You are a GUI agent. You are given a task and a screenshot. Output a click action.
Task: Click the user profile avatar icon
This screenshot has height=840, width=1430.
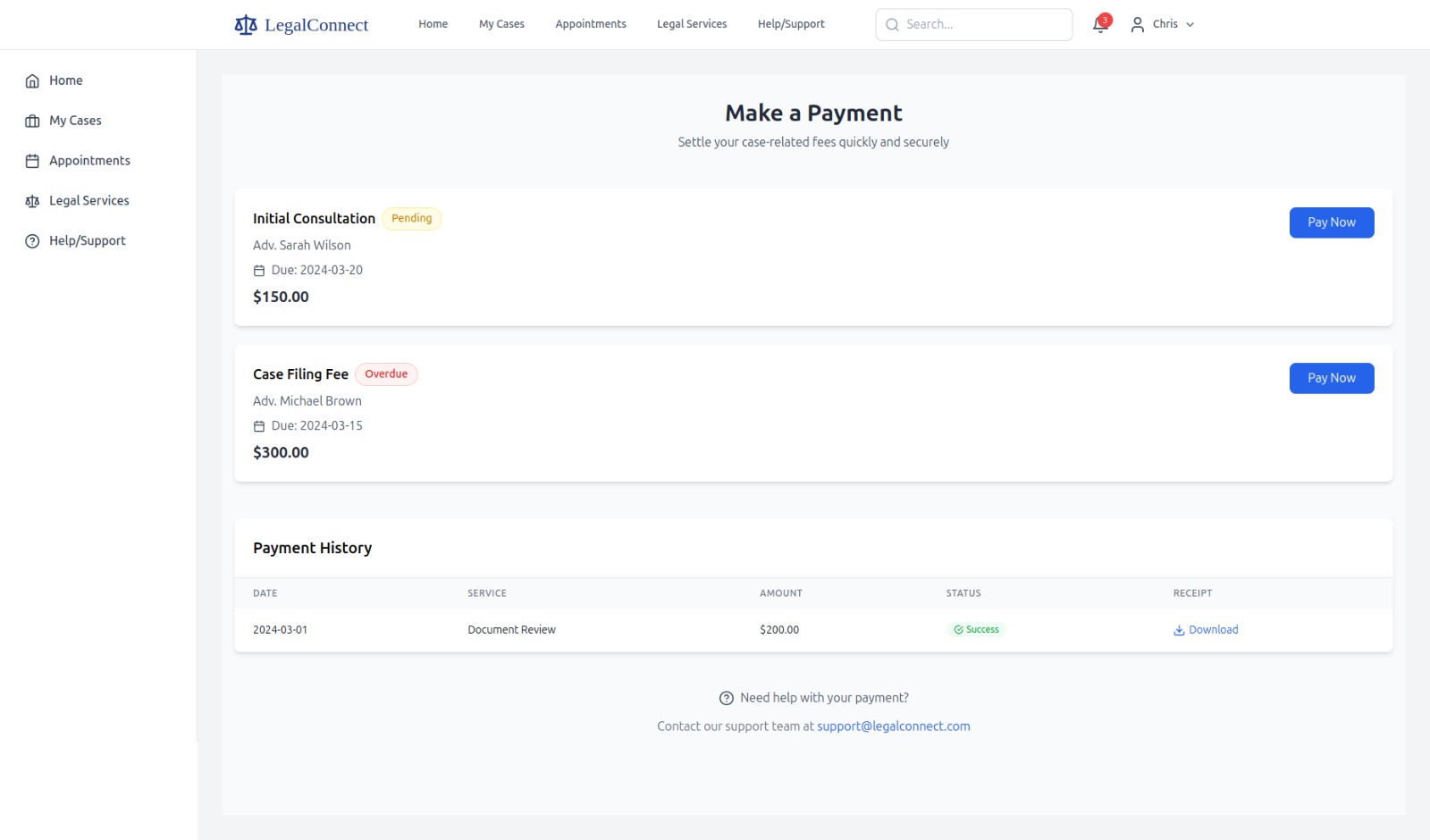coord(1137,25)
